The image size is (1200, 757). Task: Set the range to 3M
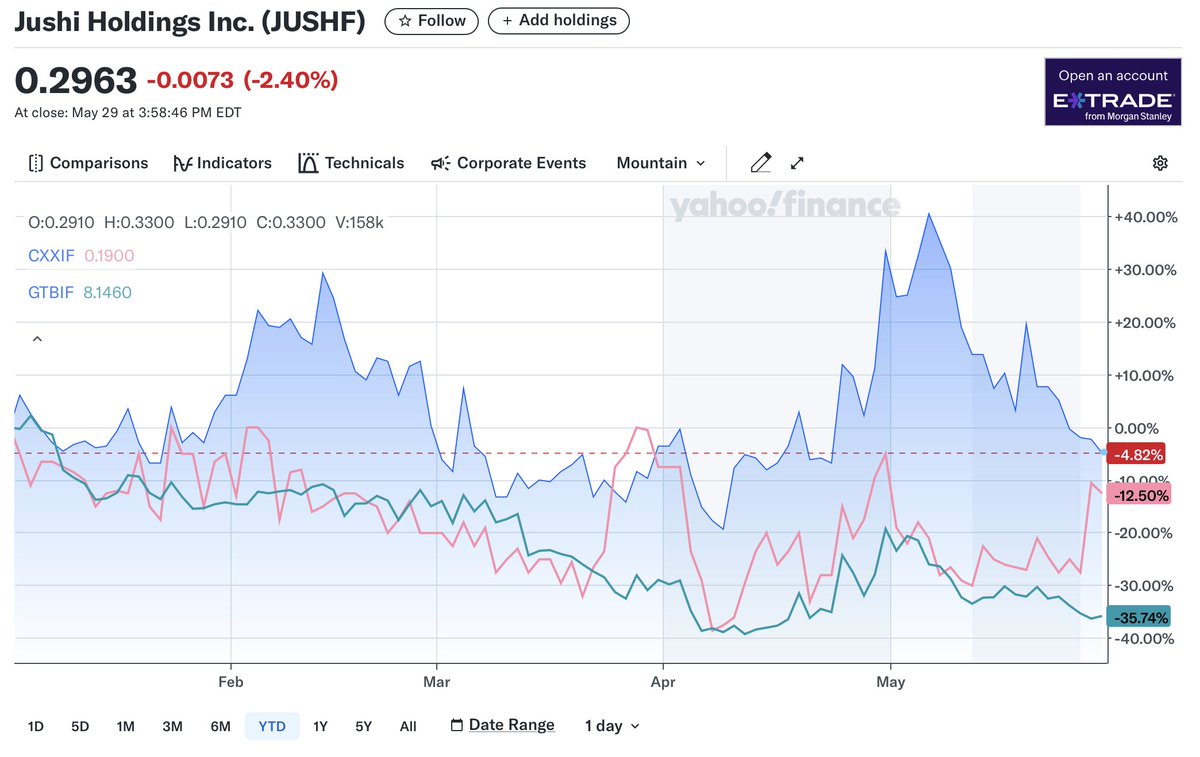click(x=172, y=726)
